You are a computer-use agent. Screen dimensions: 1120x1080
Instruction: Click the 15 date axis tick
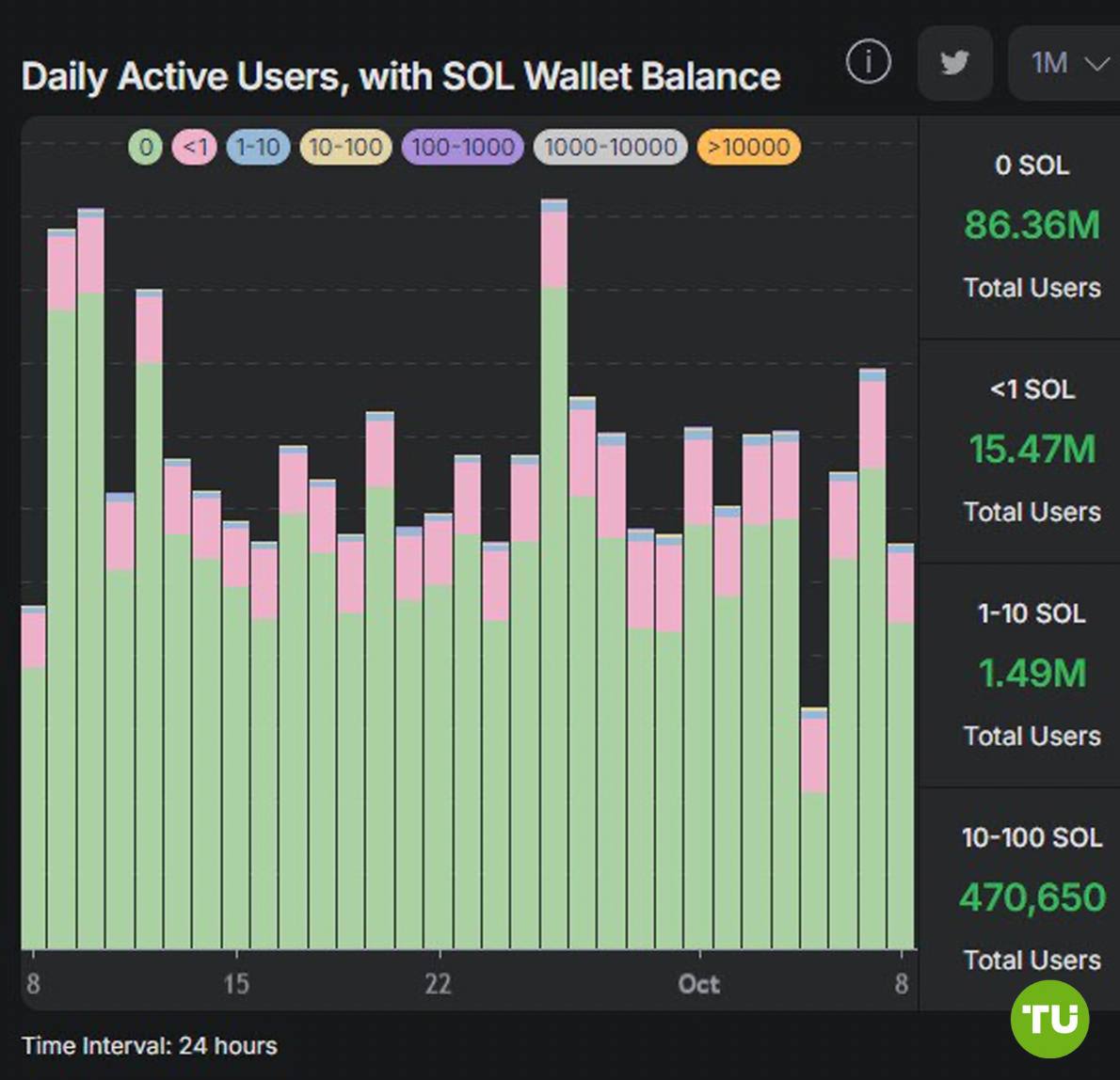236,984
